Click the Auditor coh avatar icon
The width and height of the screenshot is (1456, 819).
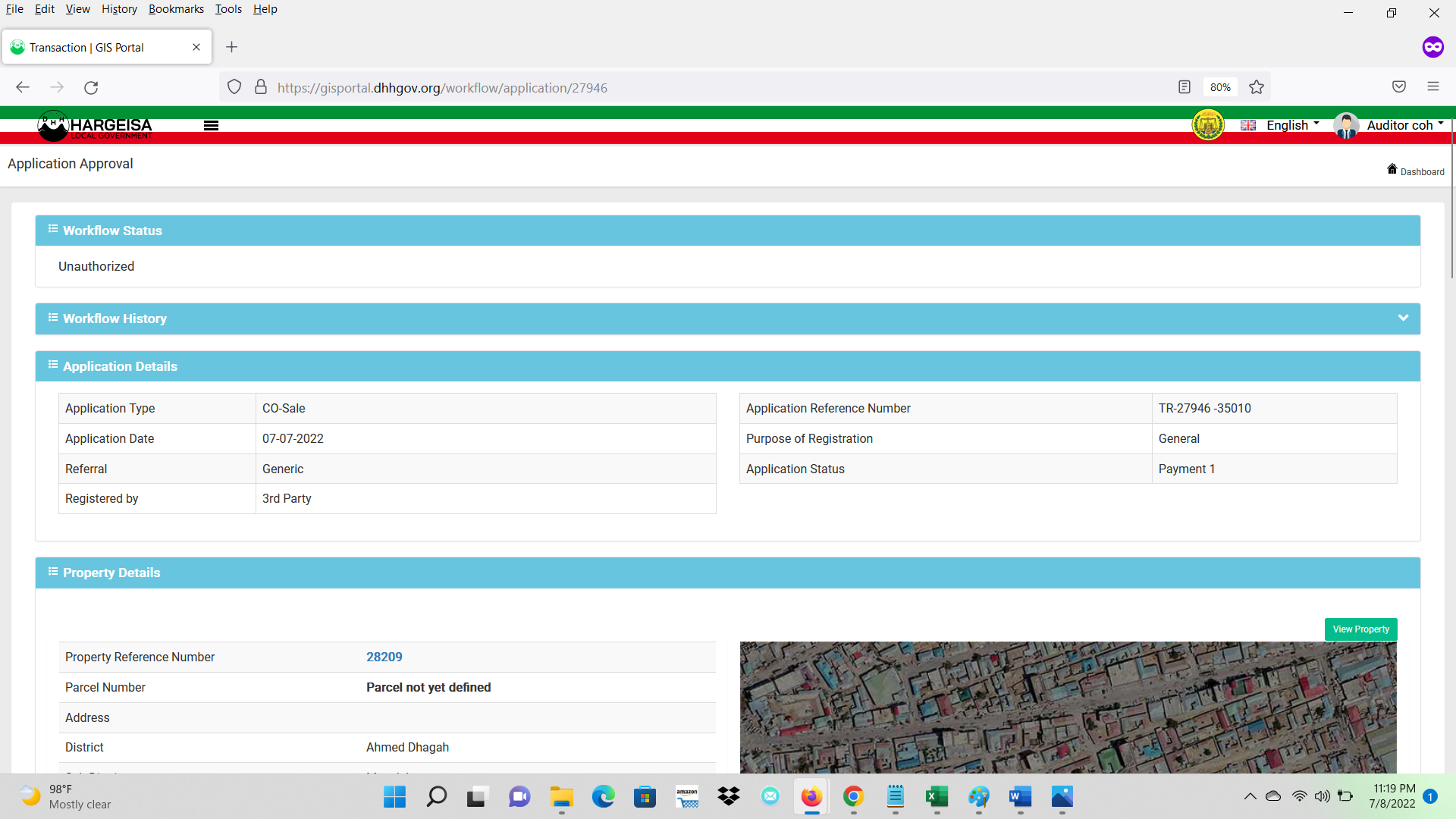(x=1346, y=125)
